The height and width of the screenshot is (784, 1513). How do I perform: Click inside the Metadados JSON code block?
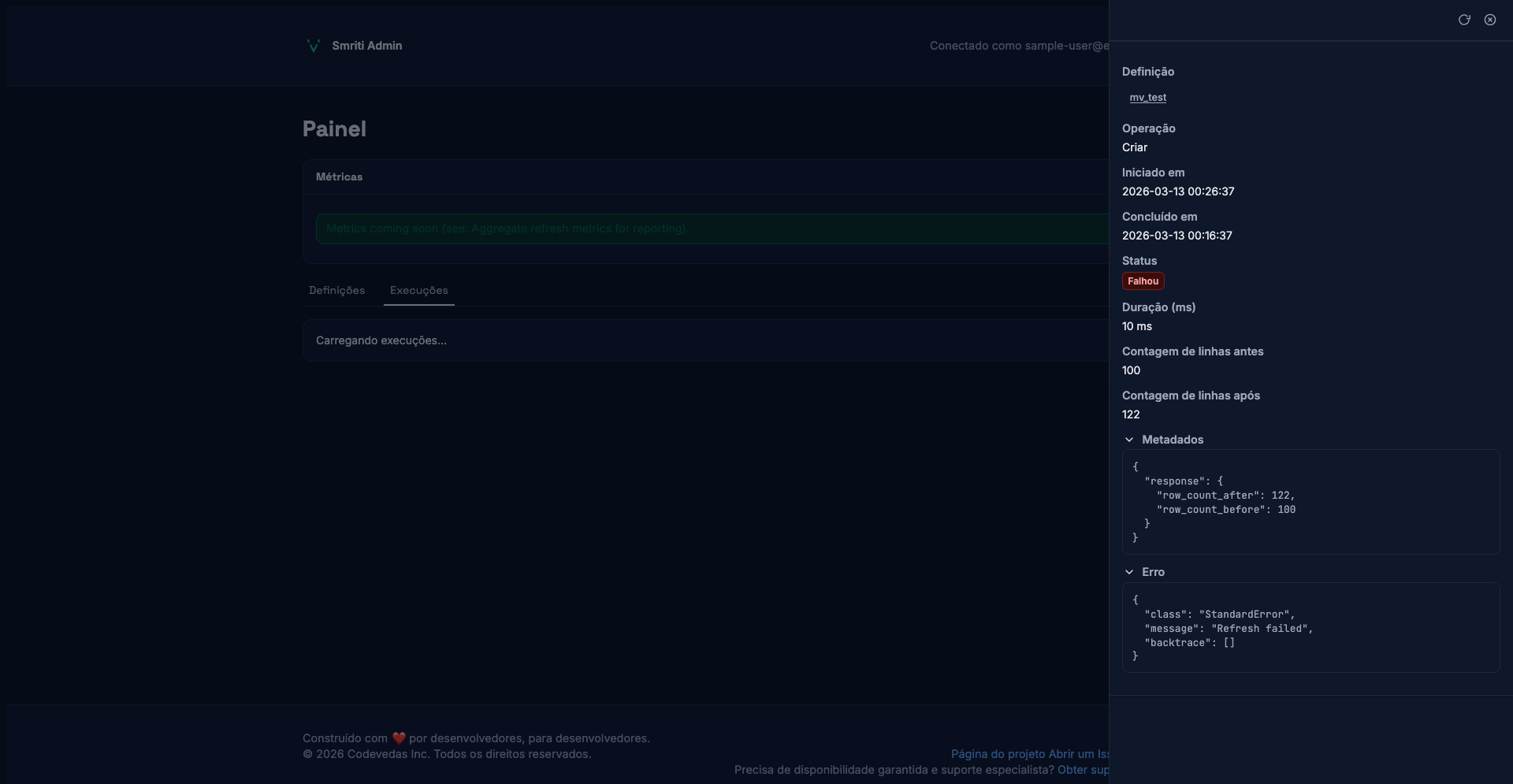click(1310, 502)
